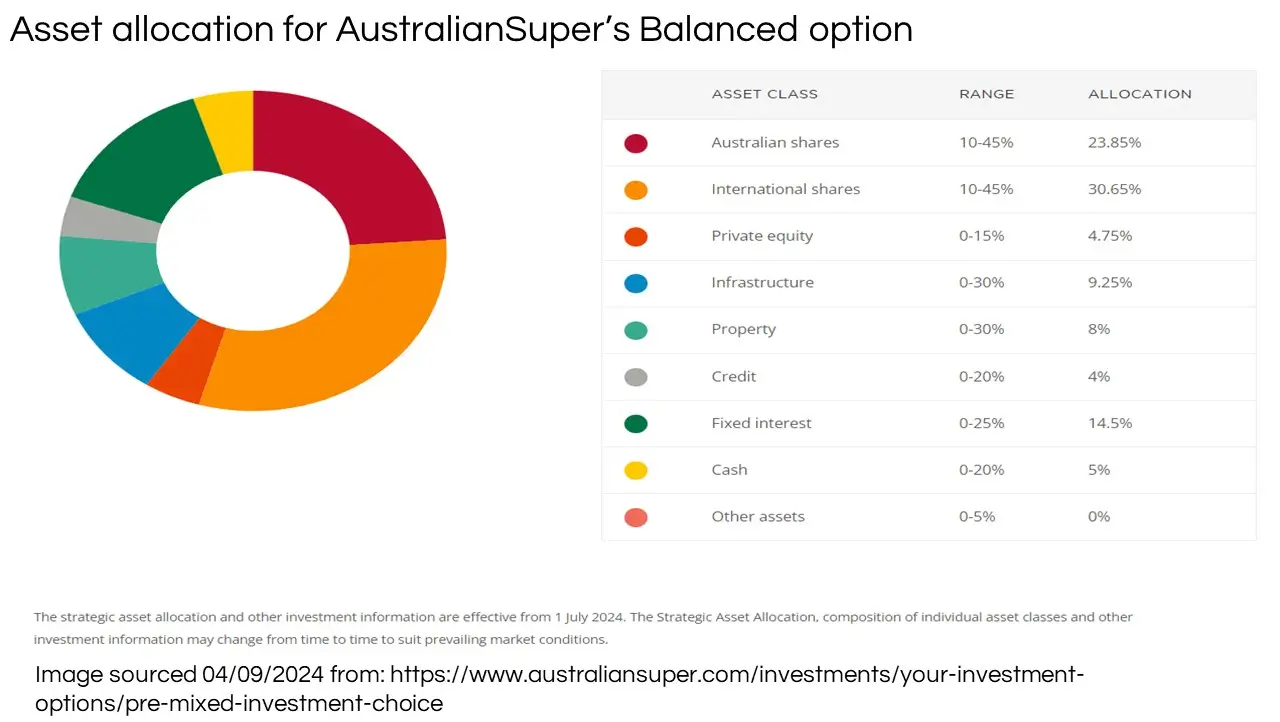Click the blue Infrastructure legend dot
Image resolution: width=1280 pixels, height=722 pixels.
[x=636, y=283]
